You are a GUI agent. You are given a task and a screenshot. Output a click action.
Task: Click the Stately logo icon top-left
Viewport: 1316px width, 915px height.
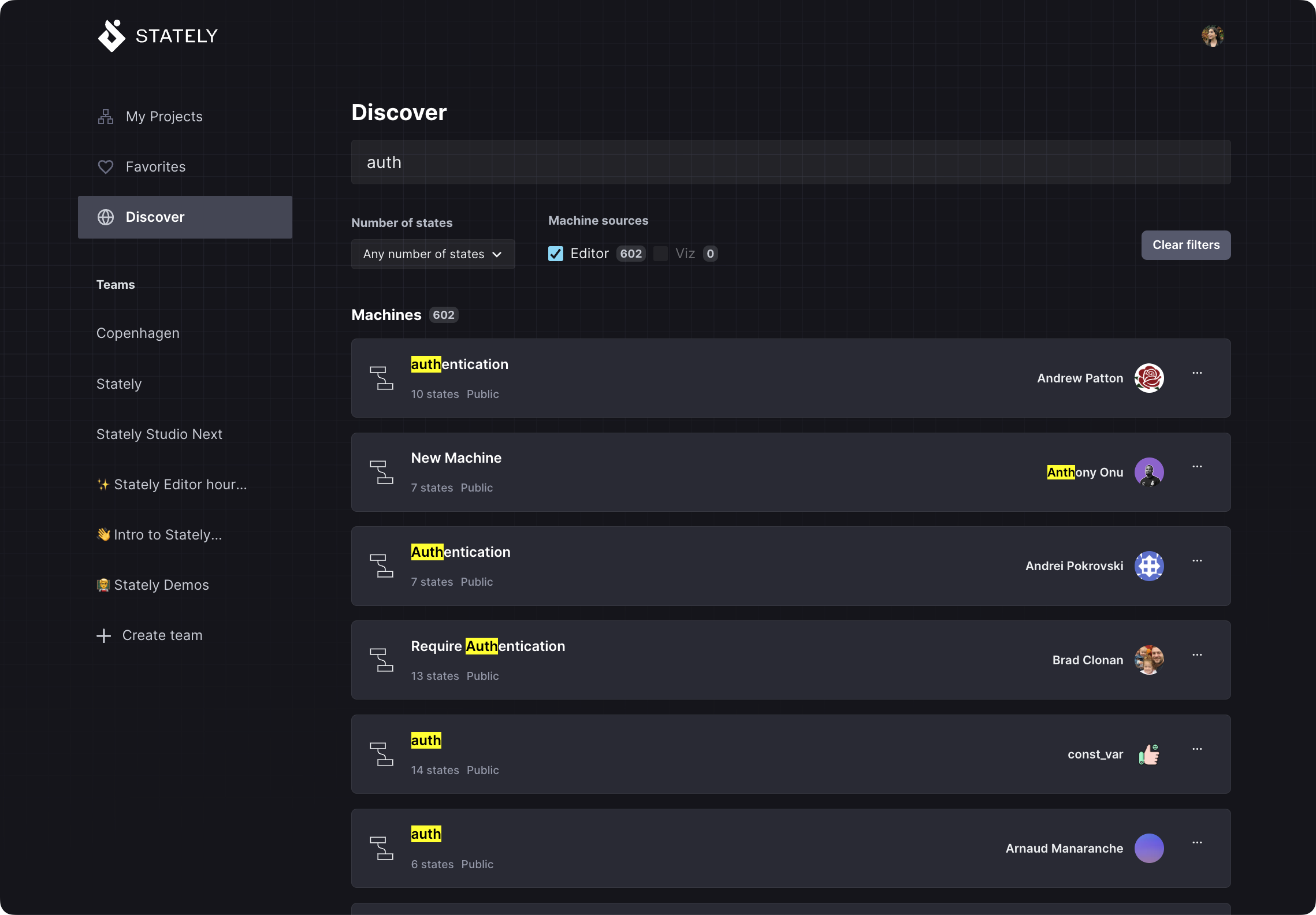pyautogui.click(x=111, y=35)
